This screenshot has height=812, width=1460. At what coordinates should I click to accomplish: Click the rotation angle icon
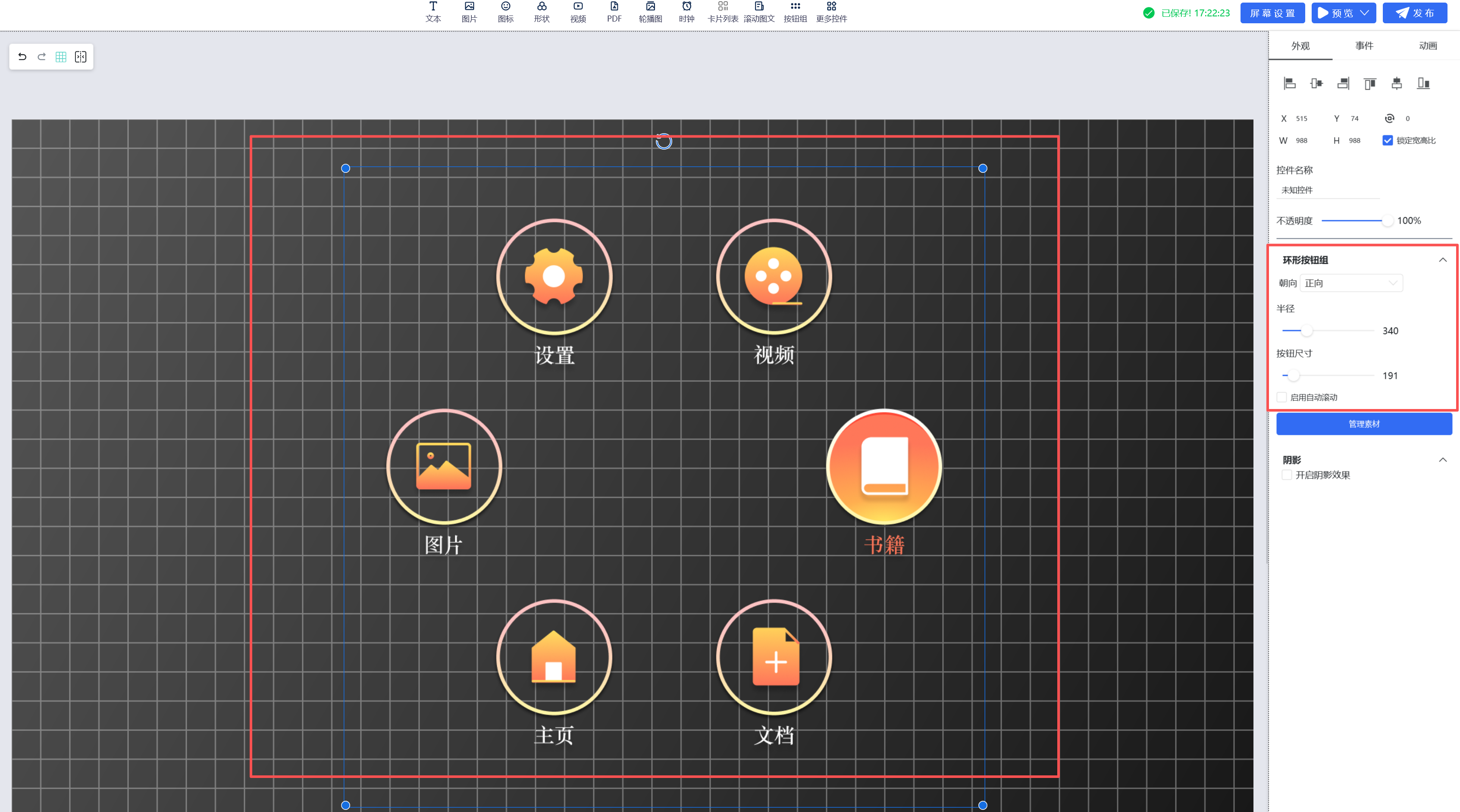pos(1389,119)
